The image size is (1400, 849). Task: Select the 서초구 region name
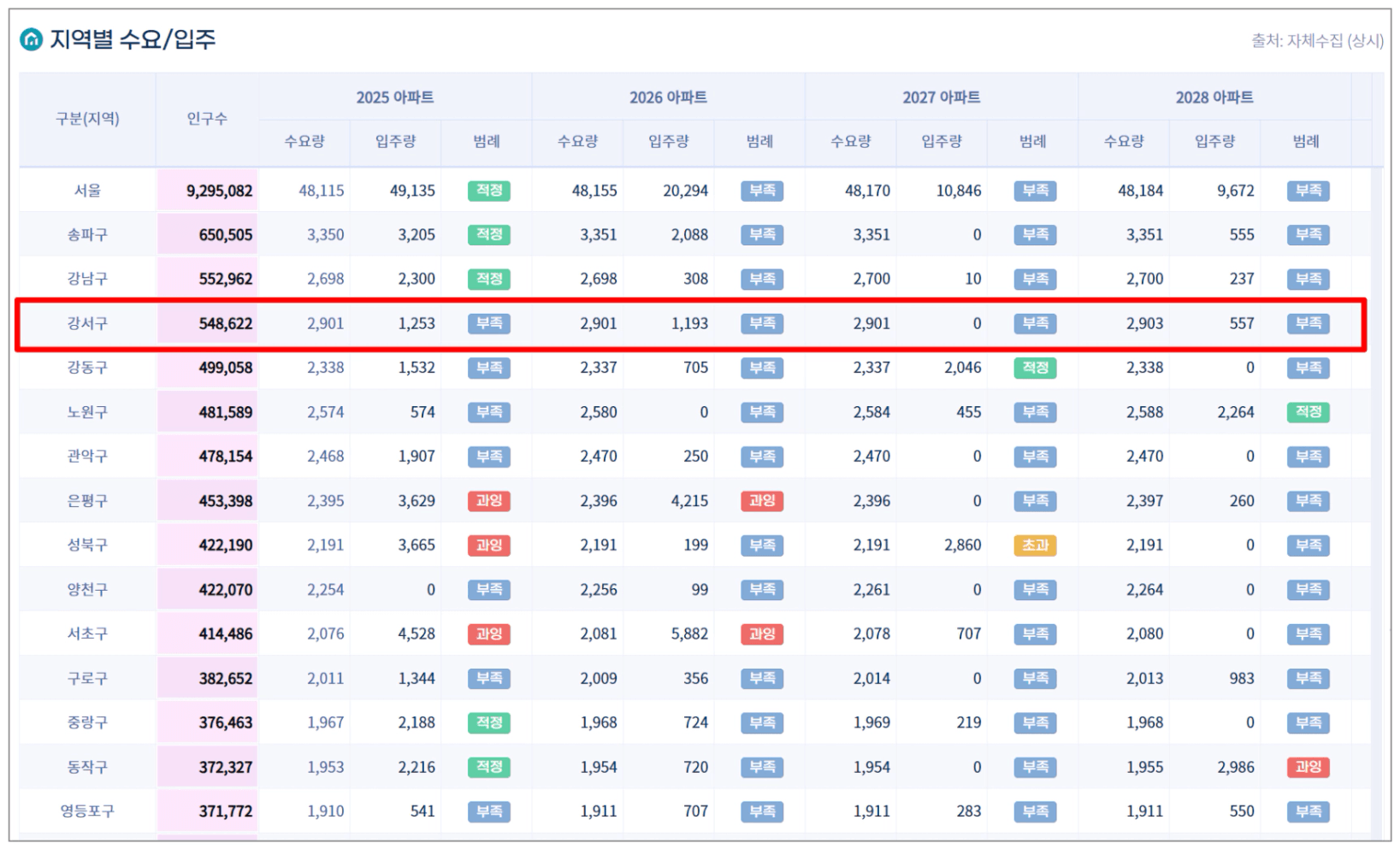tap(87, 634)
